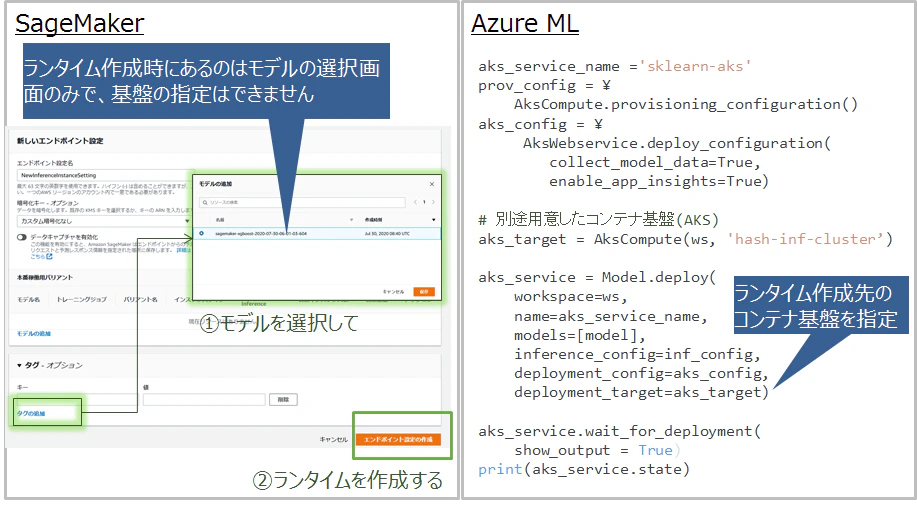Click the トレーニングジョブ column header
Viewport: 917px width, 505px height.
(x=81, y=299)
